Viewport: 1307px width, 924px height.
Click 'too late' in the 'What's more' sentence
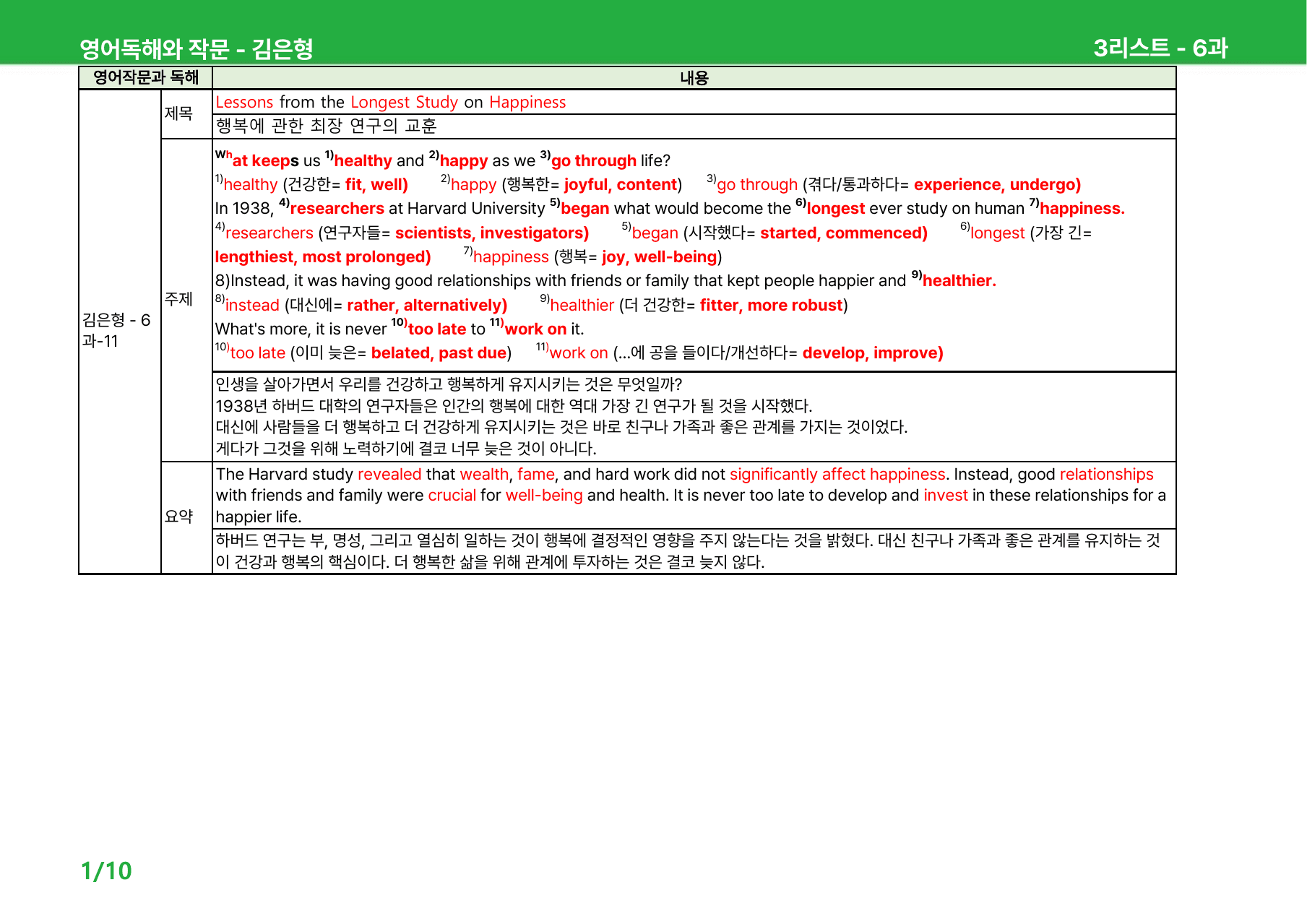pos(437,329)
